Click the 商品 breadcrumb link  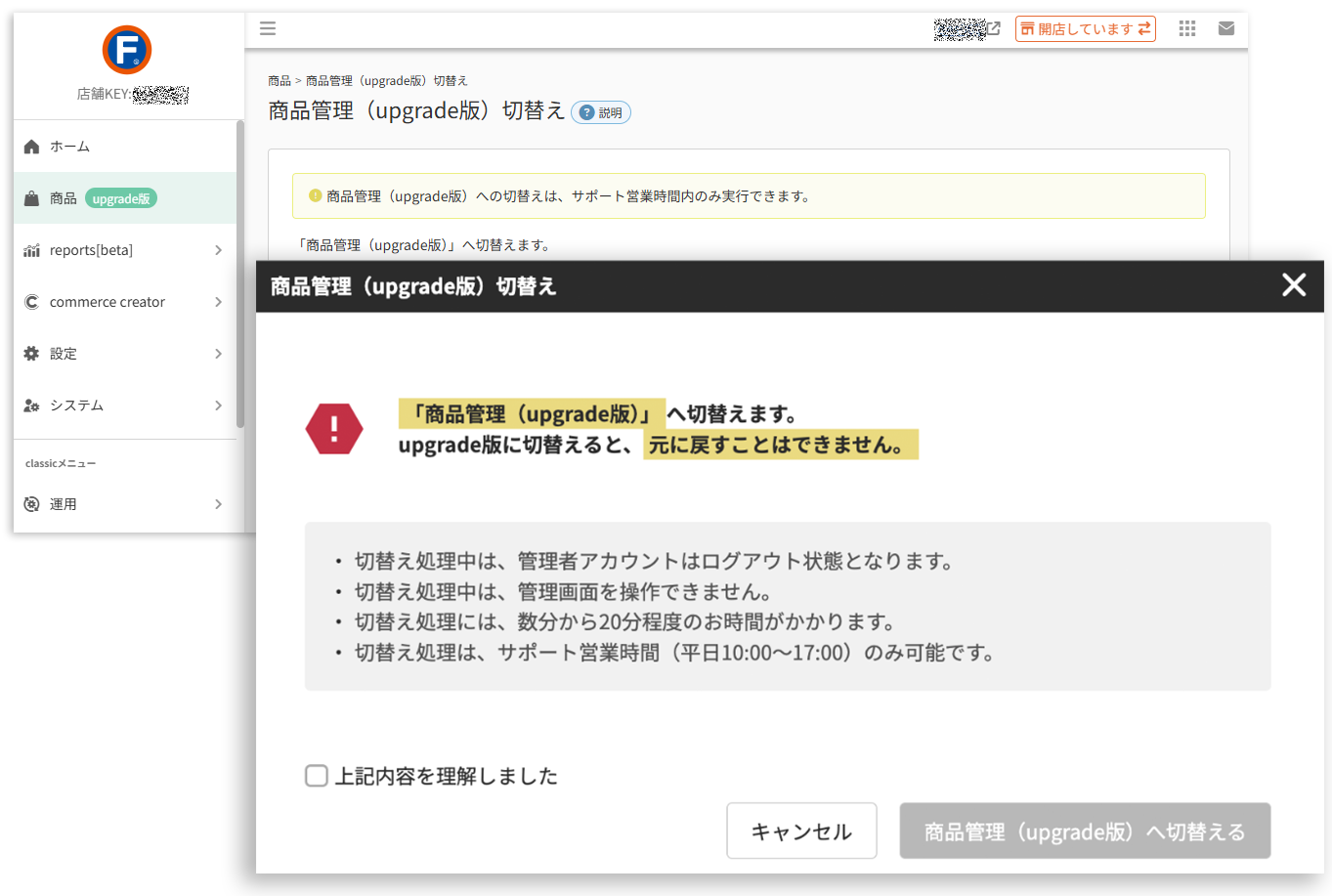pyautogui.click(x=279, y=81)
